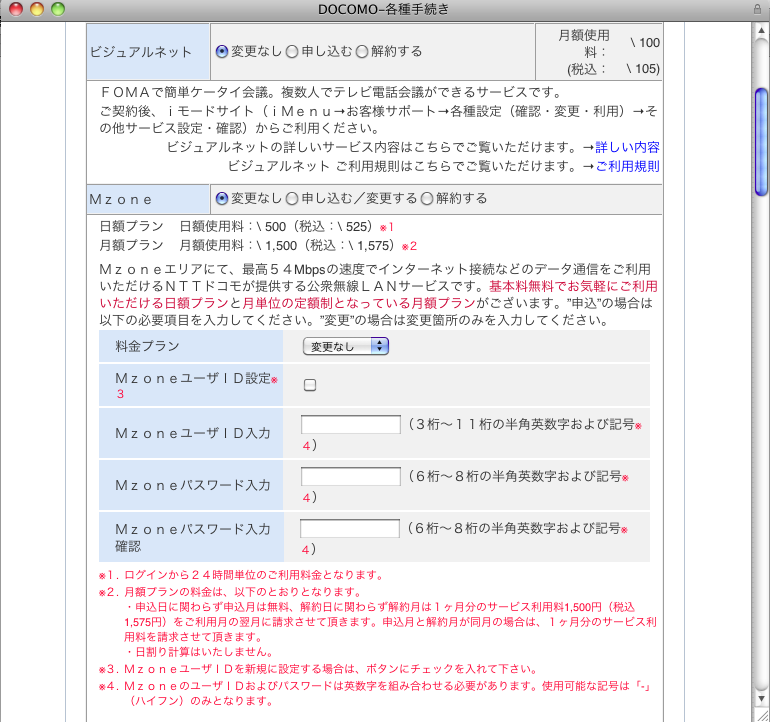Image resolution: width=770 pixels, height=722 pixels.
Task: Click the 日額プラン fee line
Action: coord(247,226)
